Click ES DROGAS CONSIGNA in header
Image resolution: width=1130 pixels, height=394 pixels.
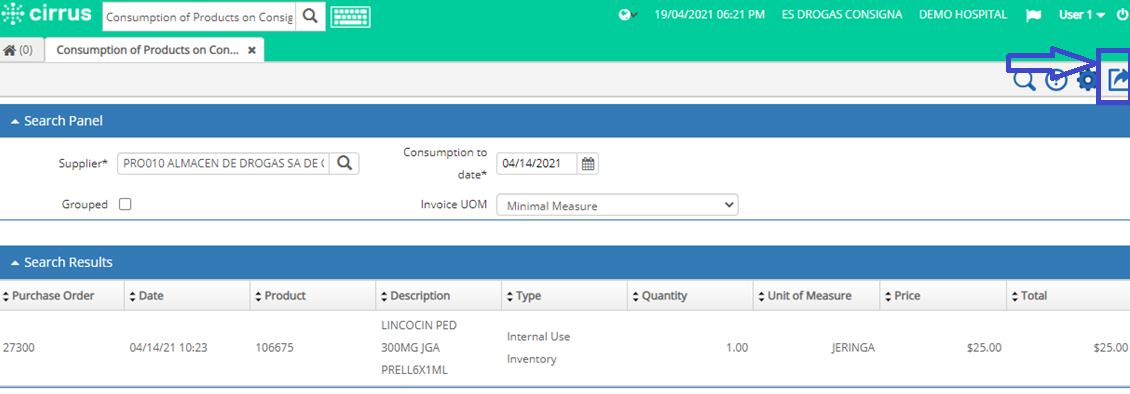(842, 14)
